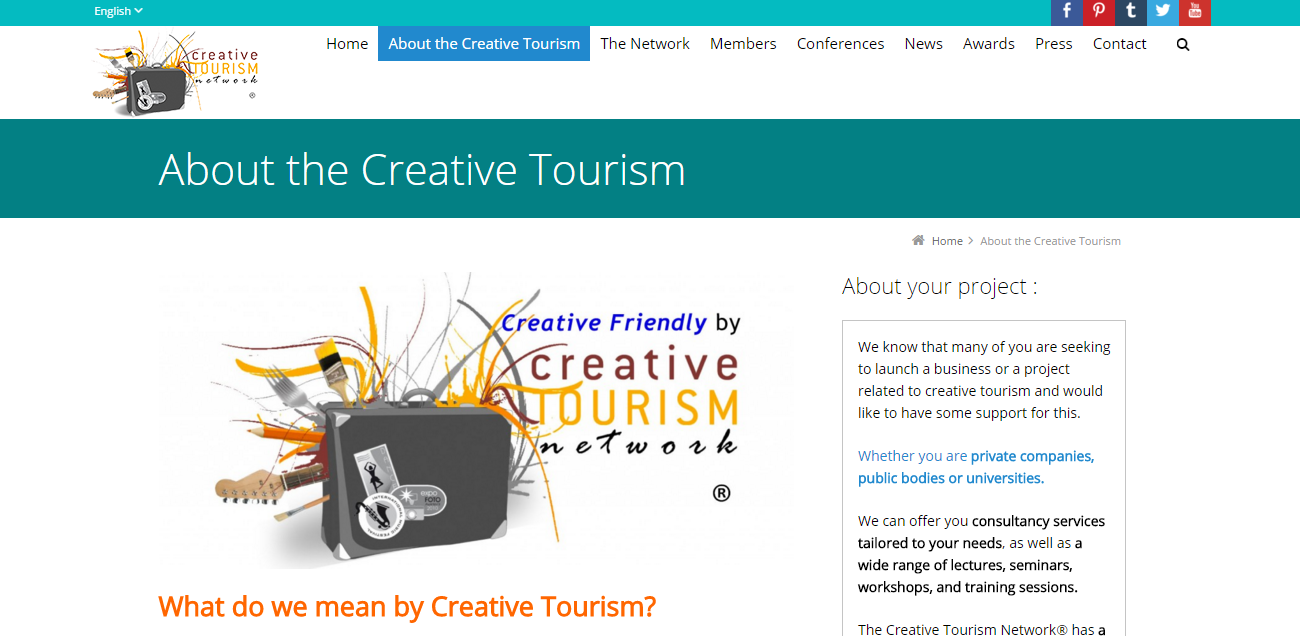The width and height of the screenshot is (1300, 636).
Task: Expand the English language dropdown
Action: coord(118,11)
